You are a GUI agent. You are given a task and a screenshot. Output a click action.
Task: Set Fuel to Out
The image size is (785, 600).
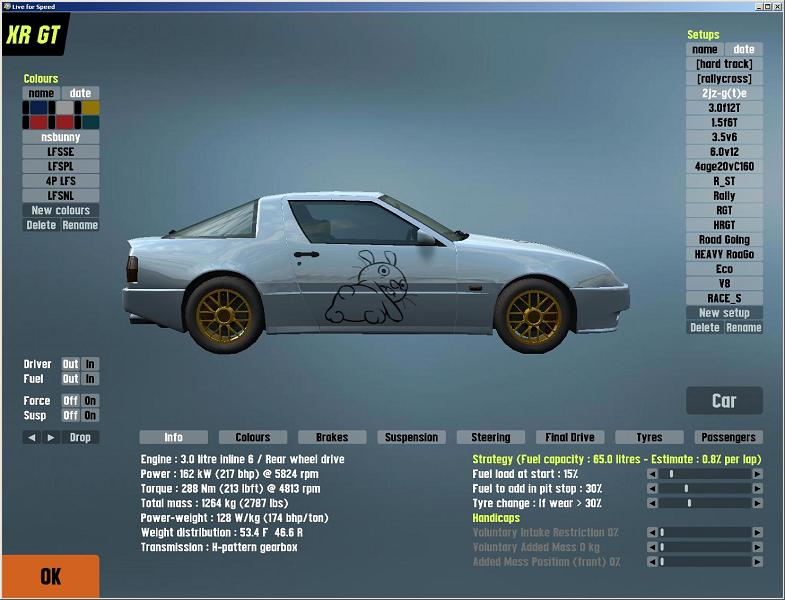pyautogui.click(x=70, y=379)
